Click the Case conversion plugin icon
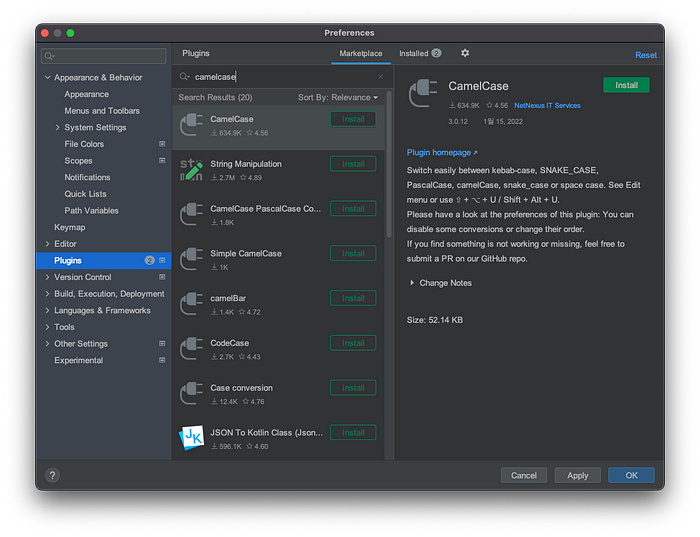 [192, 393]
